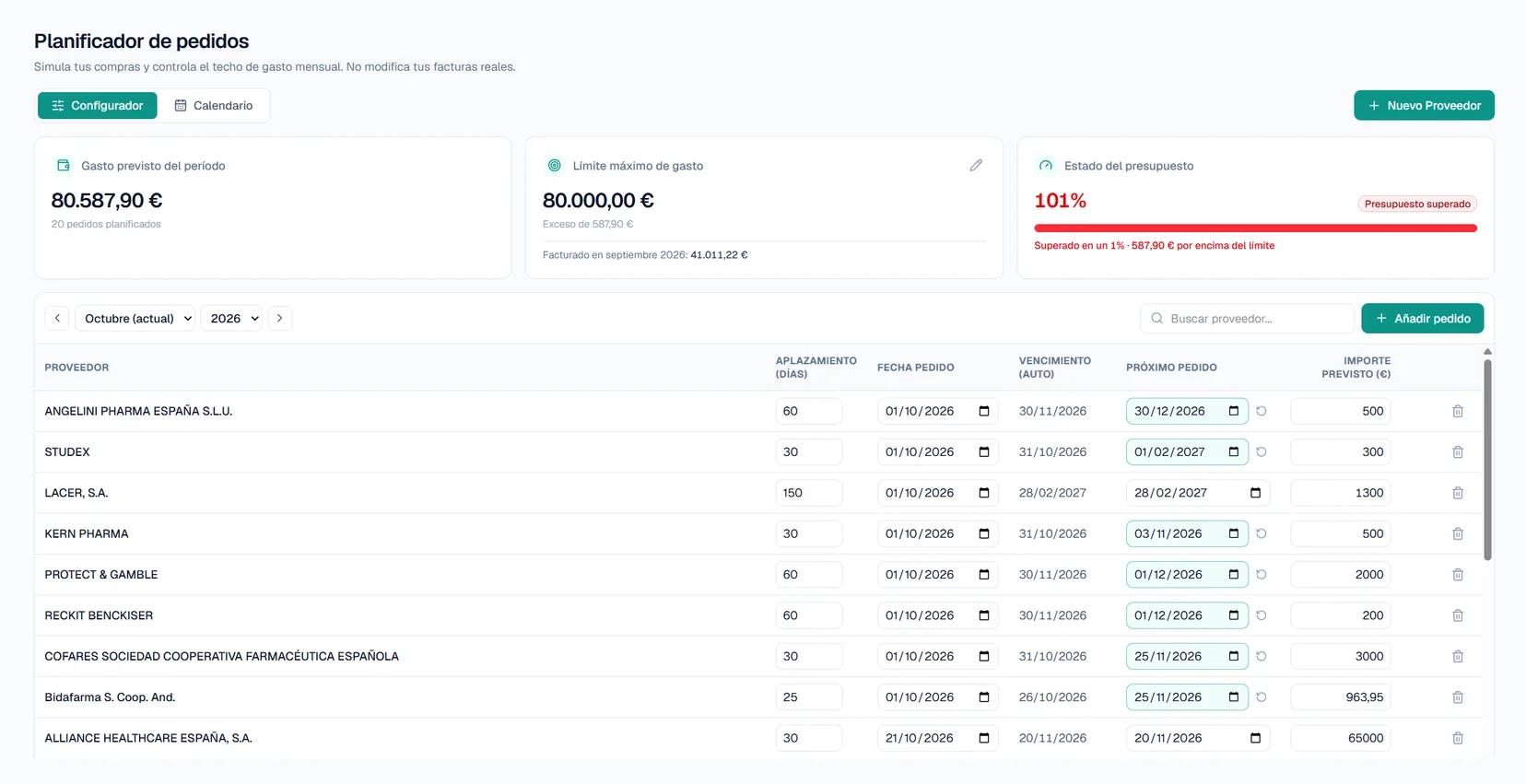
Task: Reset próximo pedido date for Bidafarma
Action: click(1262, 697)
